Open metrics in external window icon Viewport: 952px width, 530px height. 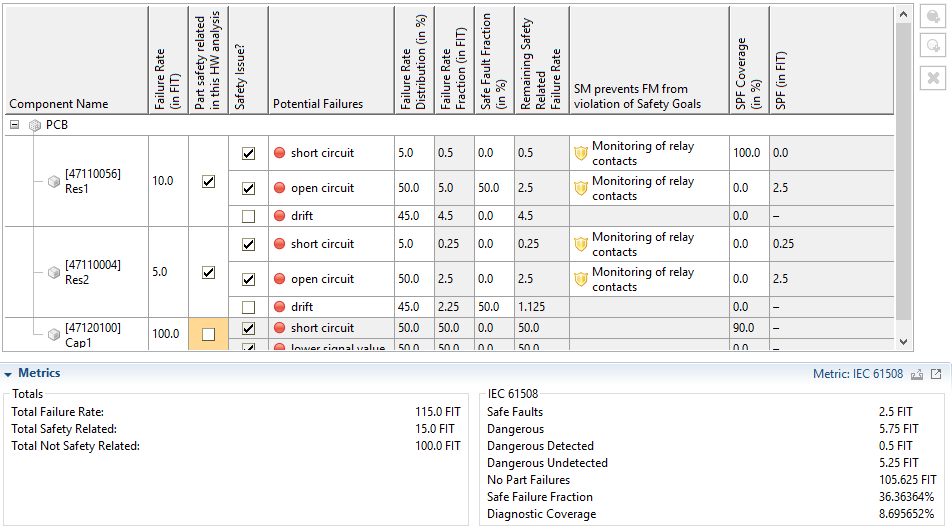(x=936, y=374)
